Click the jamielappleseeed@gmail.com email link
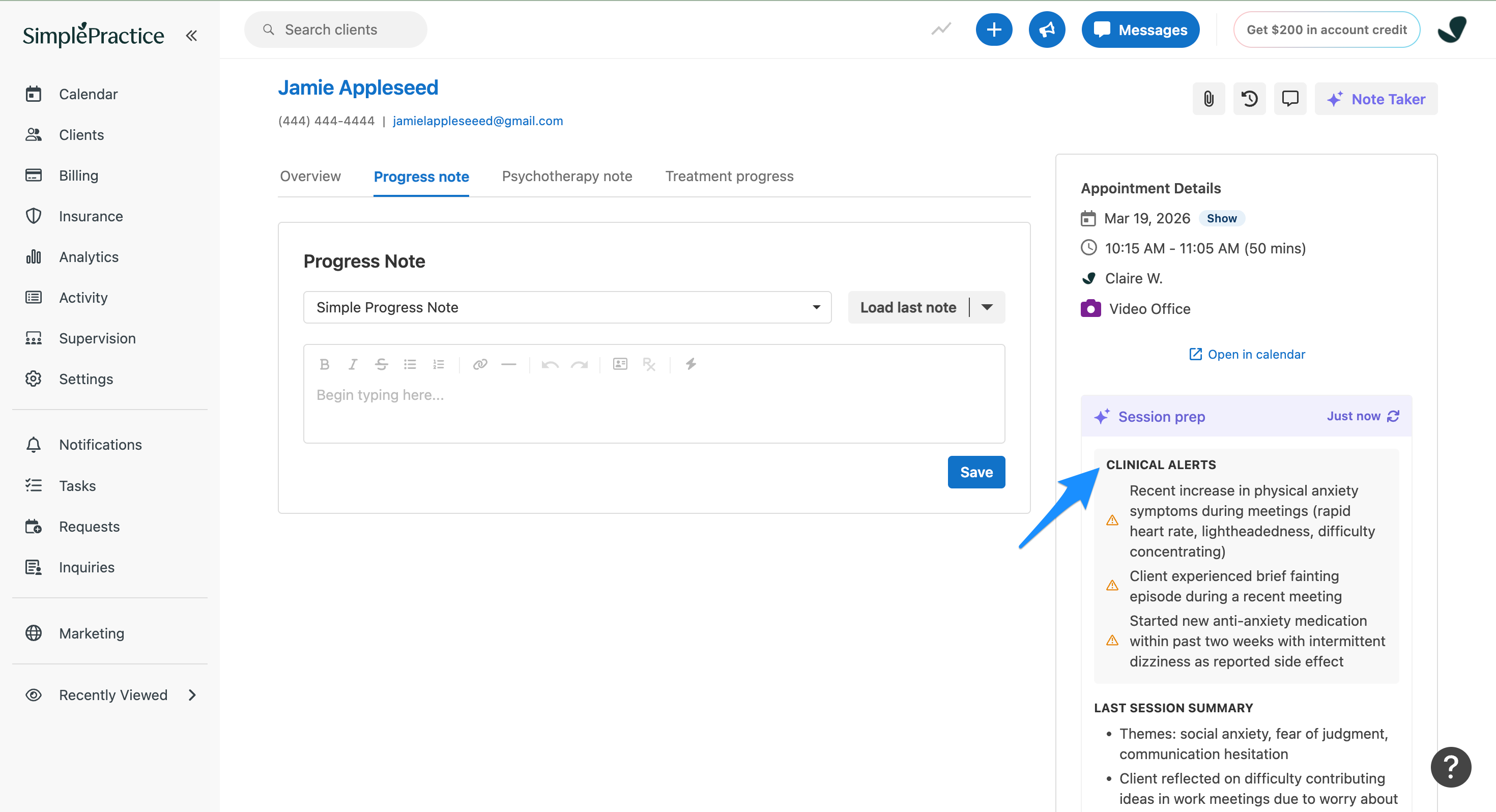Screen dimensions: 1496x812 pyautogui.click(x=477, y=121)
